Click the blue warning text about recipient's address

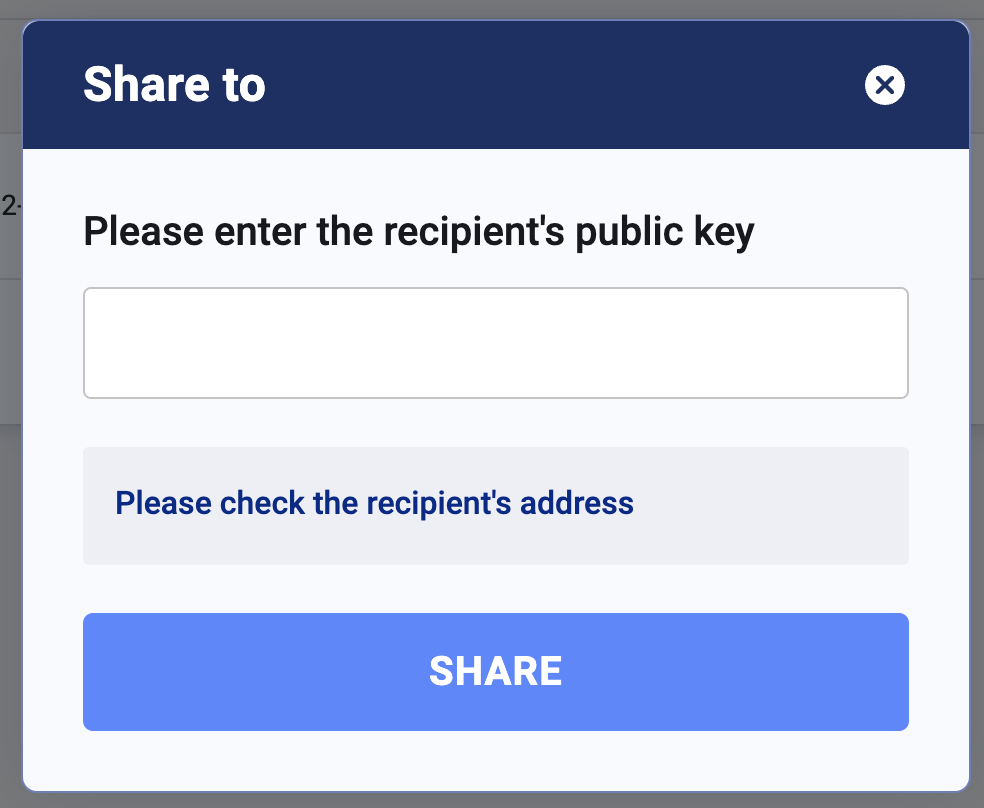[x=374, y=502]
